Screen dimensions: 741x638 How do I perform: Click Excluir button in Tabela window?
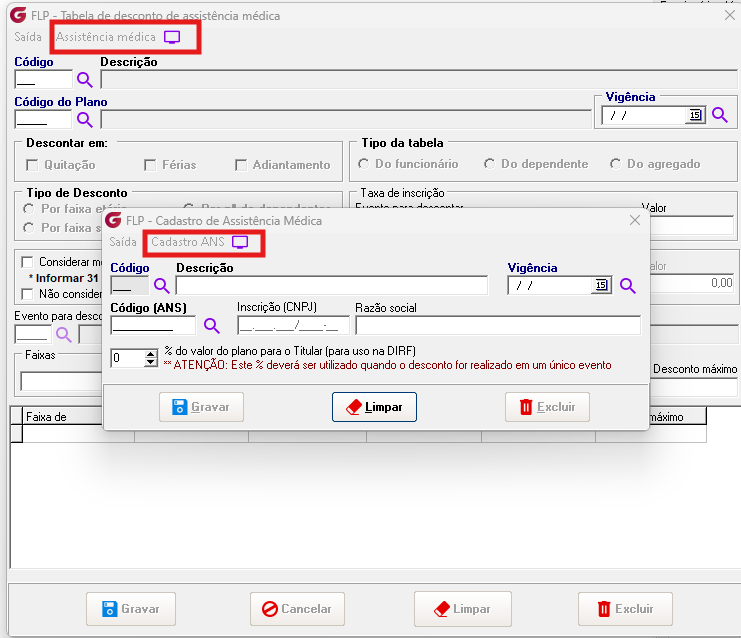click(625, 609)
